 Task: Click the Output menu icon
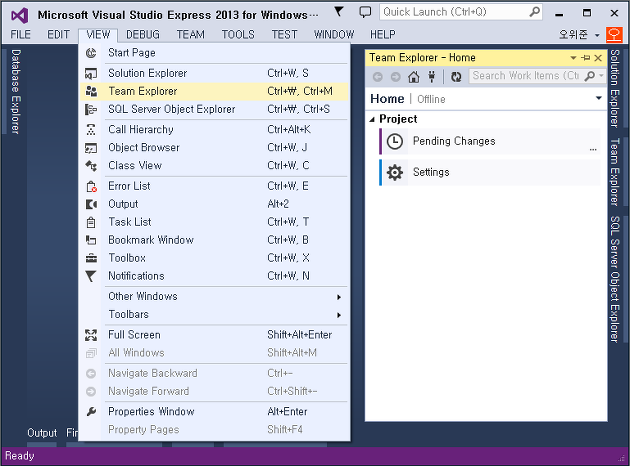pos(91,204)
